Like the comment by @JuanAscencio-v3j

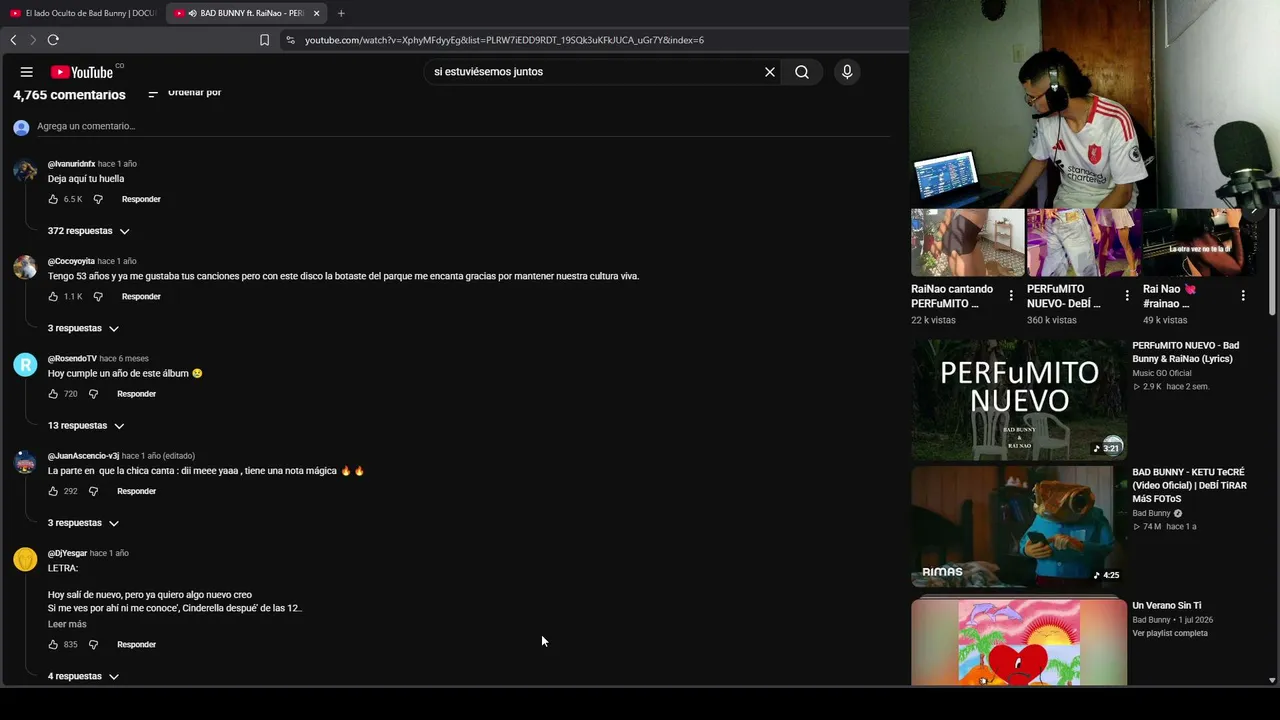(x=53, y=491)
